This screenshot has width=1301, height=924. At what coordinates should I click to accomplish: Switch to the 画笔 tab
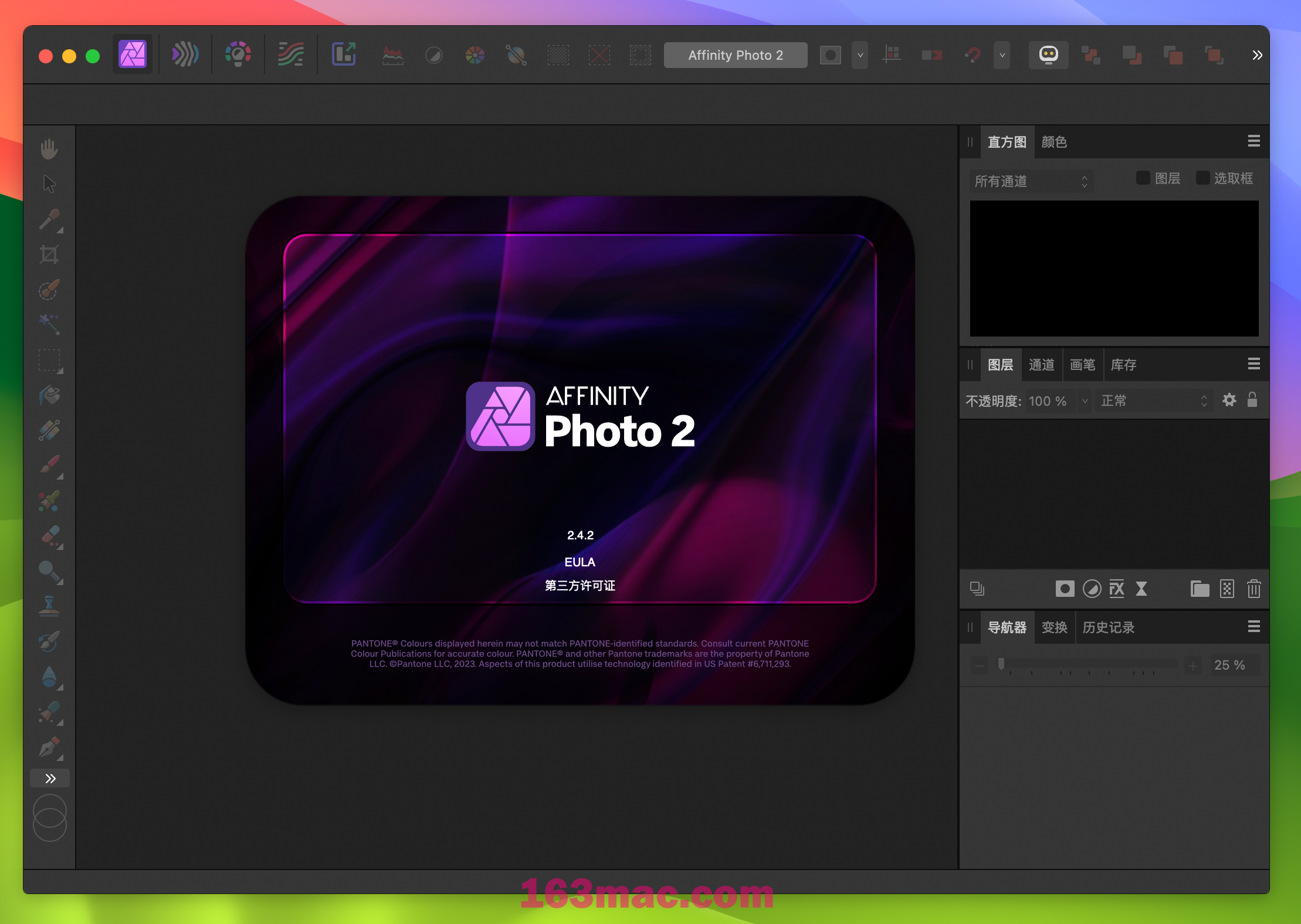click(x=1083, y=365)
